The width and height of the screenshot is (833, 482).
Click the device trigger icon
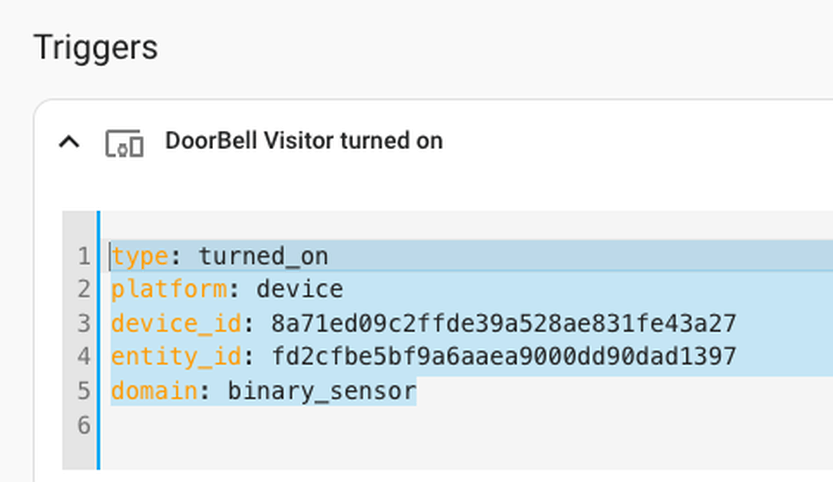(124, 143)
